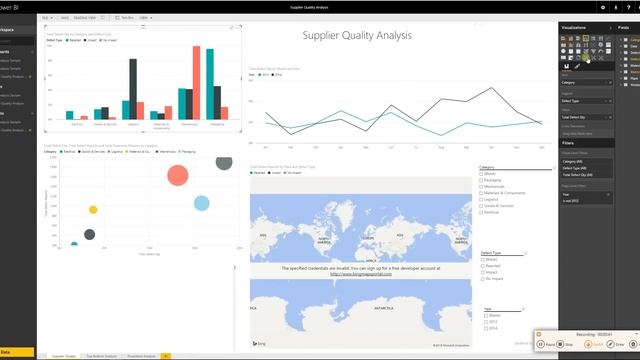Open the Category field dropdown arrow in the Axis well

[x=606, y=83]
